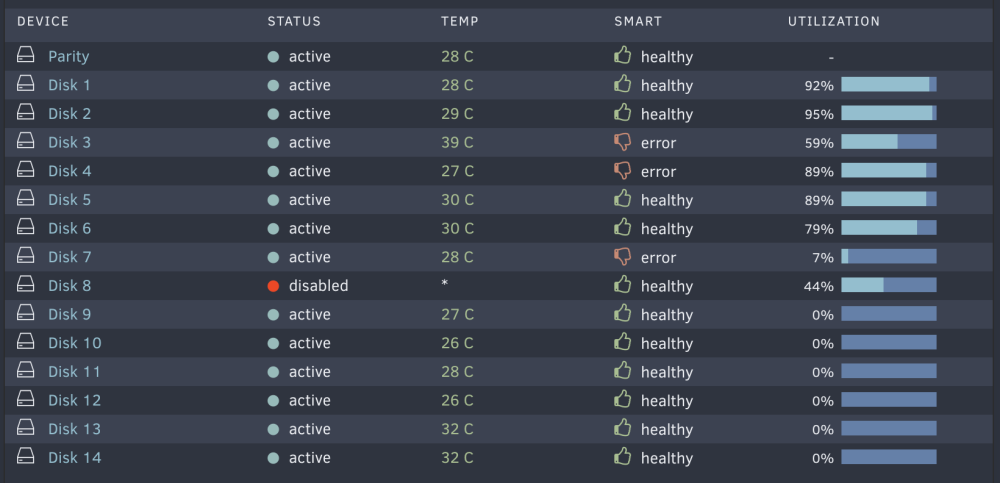Open the Parity device link
This screenshot has width=1000, height=483.
tap(69, 56)
